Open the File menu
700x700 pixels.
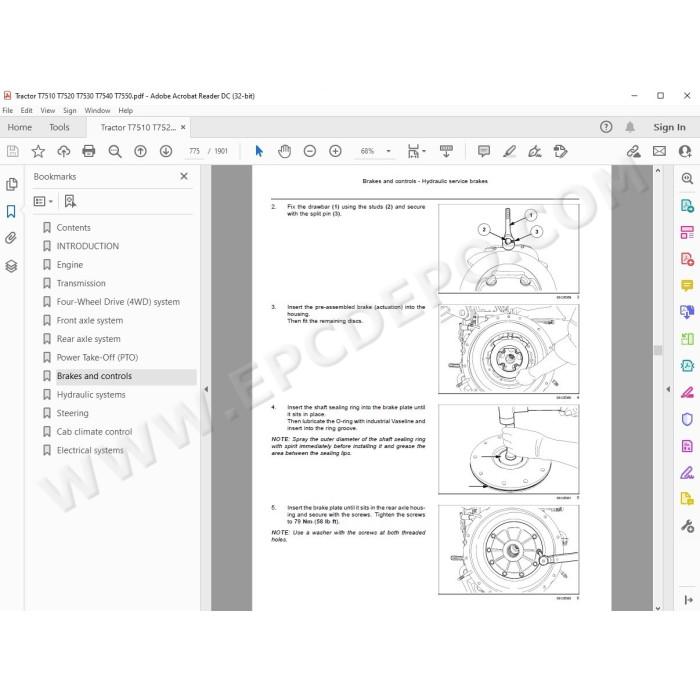pyautogui.click(x=8, y=110)
